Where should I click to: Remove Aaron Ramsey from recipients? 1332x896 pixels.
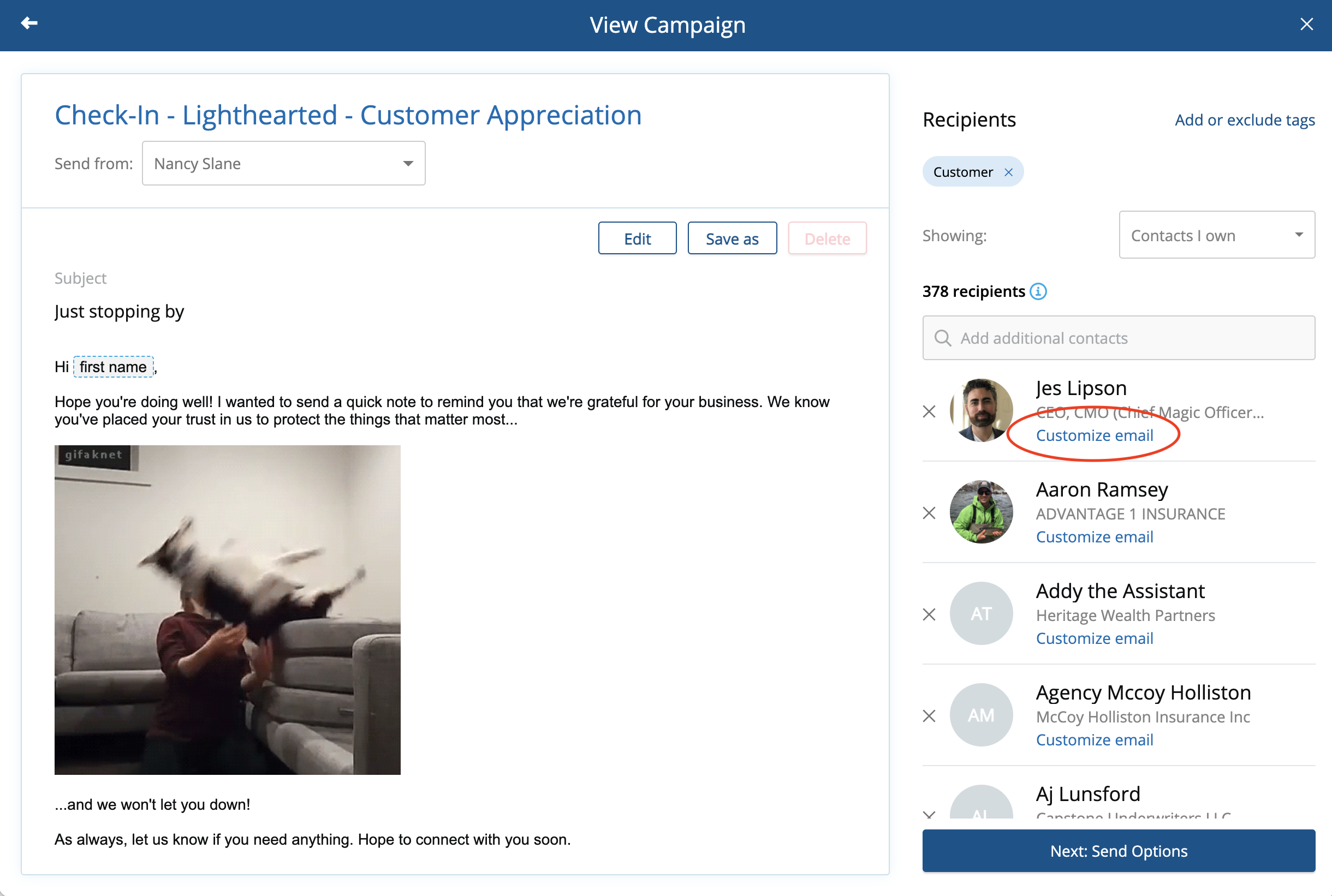point(929,513)
